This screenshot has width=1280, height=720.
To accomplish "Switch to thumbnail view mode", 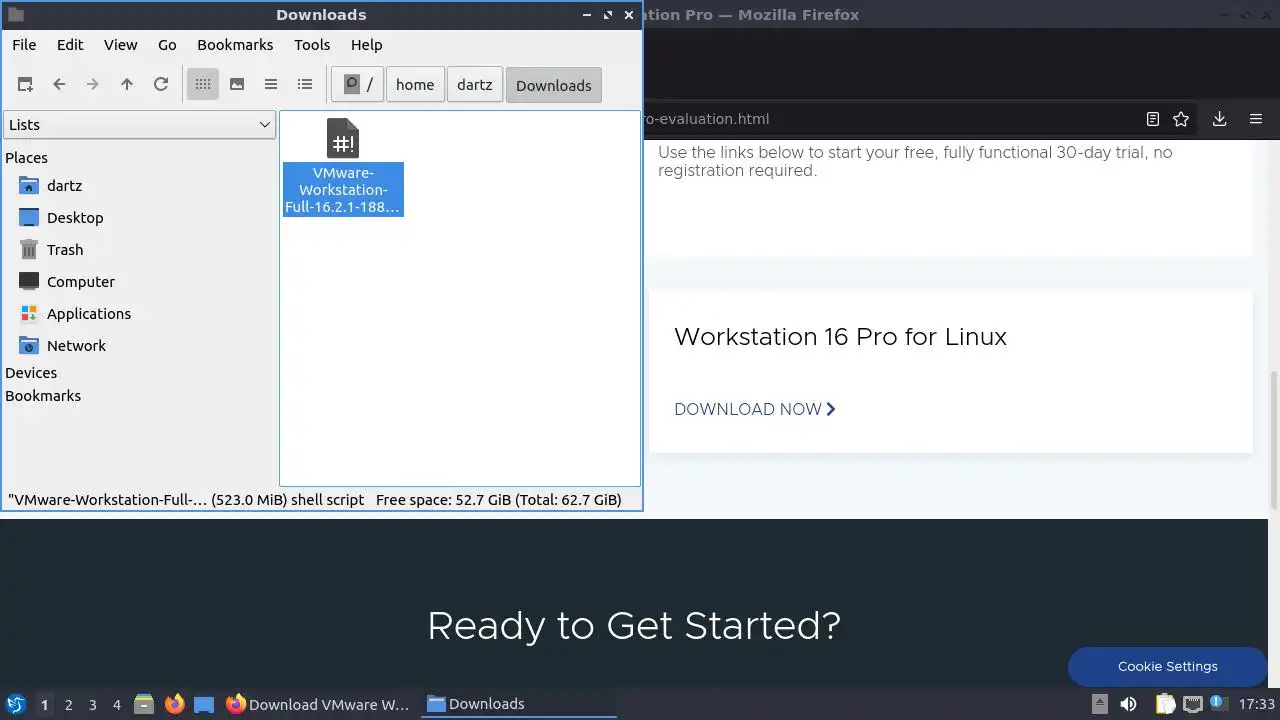I will pos(237,85).
